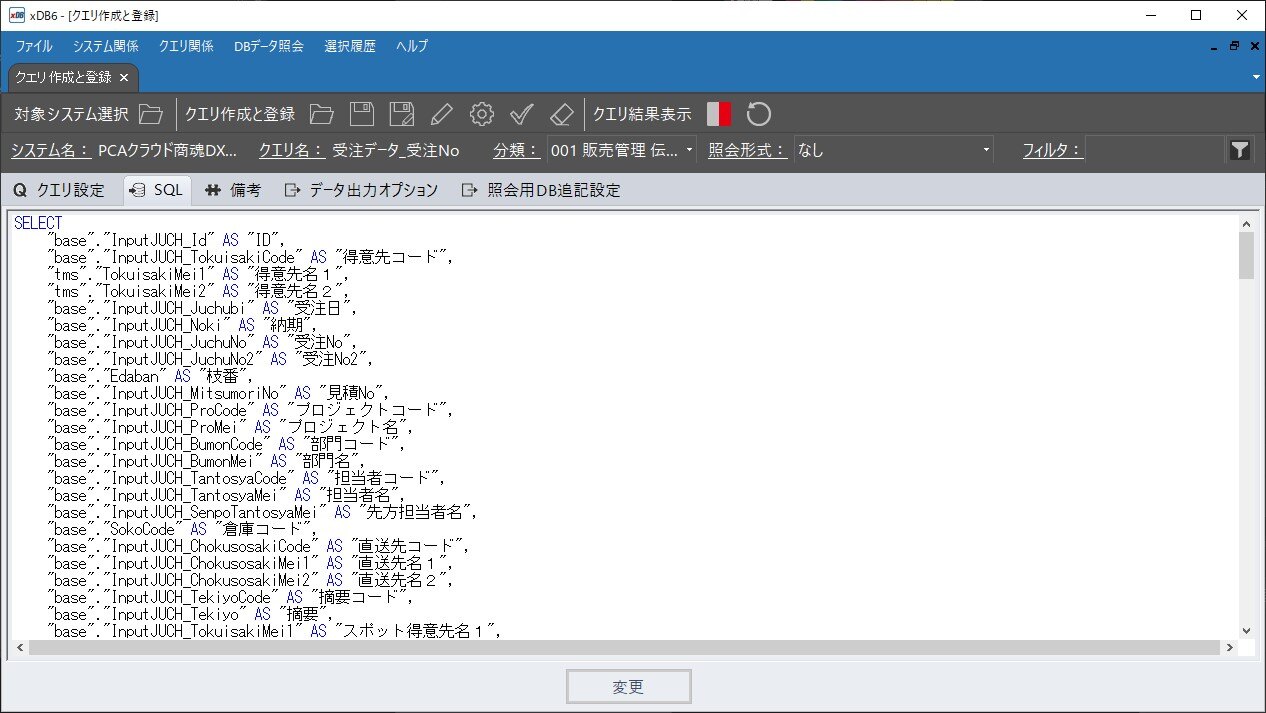Image resolution: width=1266 pixels, height=713 pixels.
Task: Click the scroll right arrow of SQL editor
Action: [x=1230, y=648]
